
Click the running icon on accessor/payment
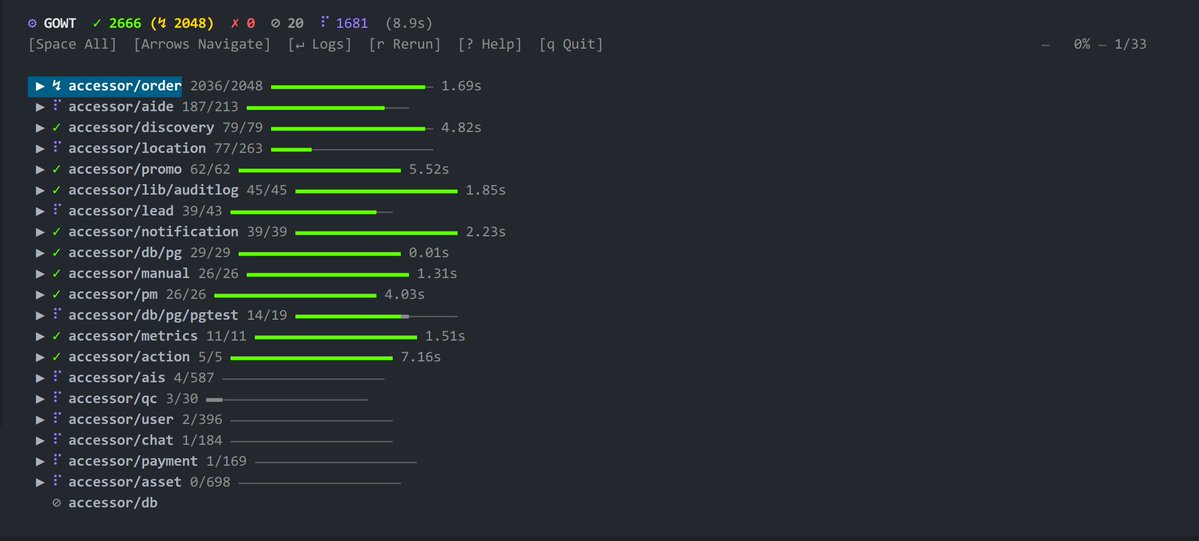(x=57, y=460)
